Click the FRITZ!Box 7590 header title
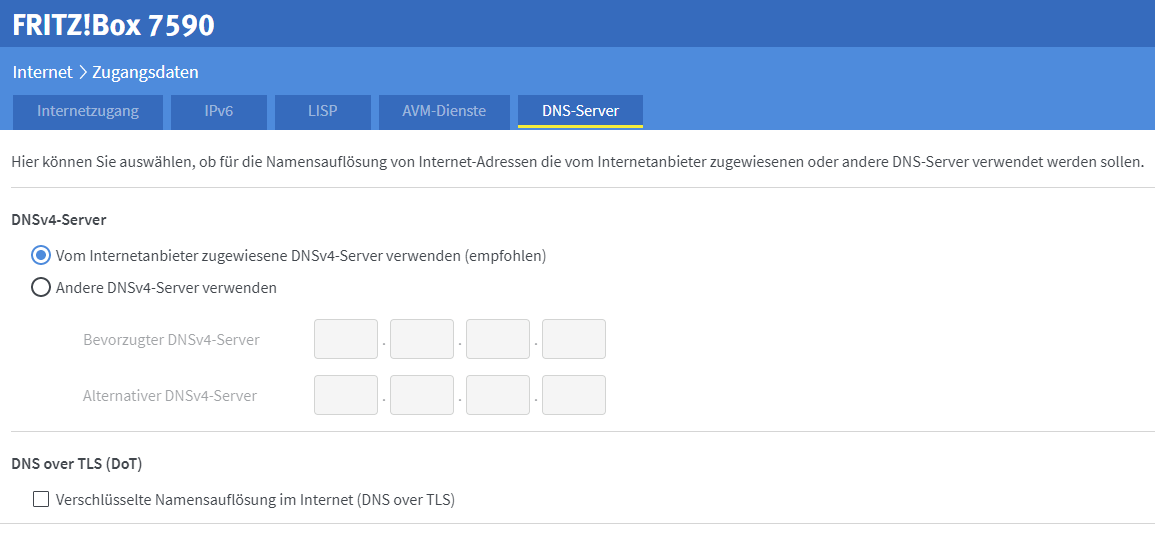 pos(113,25)
